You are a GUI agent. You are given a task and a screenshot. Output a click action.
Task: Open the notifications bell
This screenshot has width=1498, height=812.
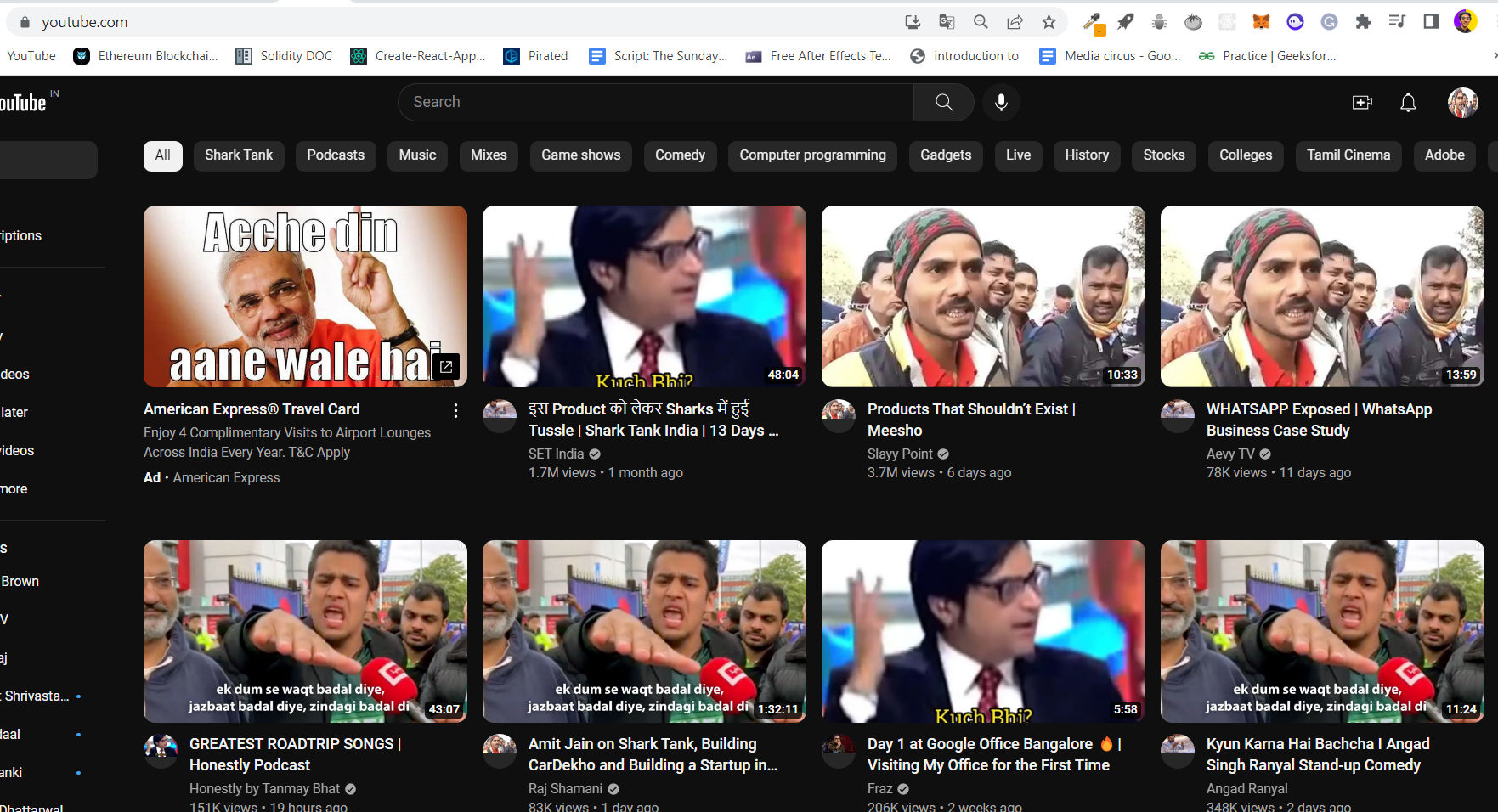(x=1408, y=102)
